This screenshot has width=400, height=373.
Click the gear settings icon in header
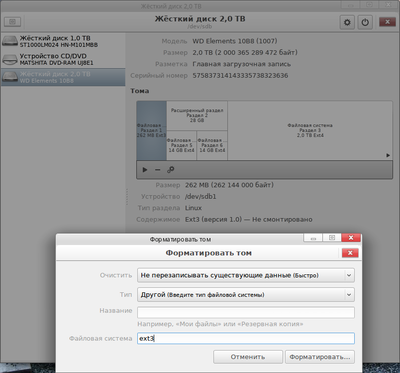[x=347, y=23]
